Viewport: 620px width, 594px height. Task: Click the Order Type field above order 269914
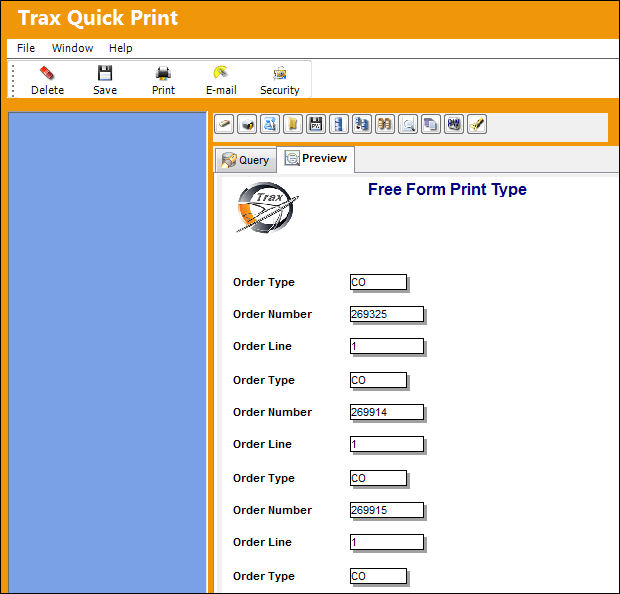pos(378,380)
